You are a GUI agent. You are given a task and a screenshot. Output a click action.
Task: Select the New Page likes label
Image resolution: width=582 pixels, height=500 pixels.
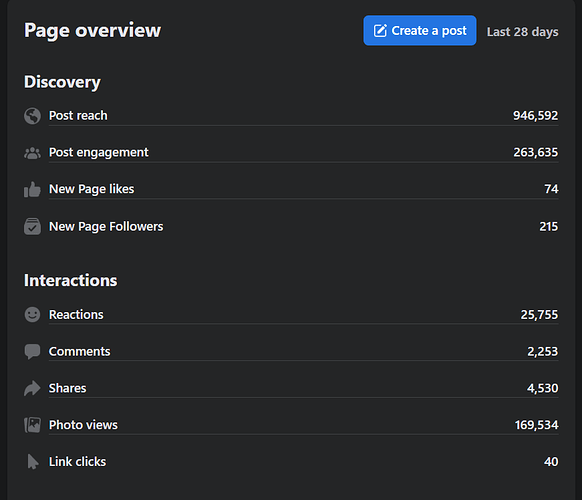(91, 189)
